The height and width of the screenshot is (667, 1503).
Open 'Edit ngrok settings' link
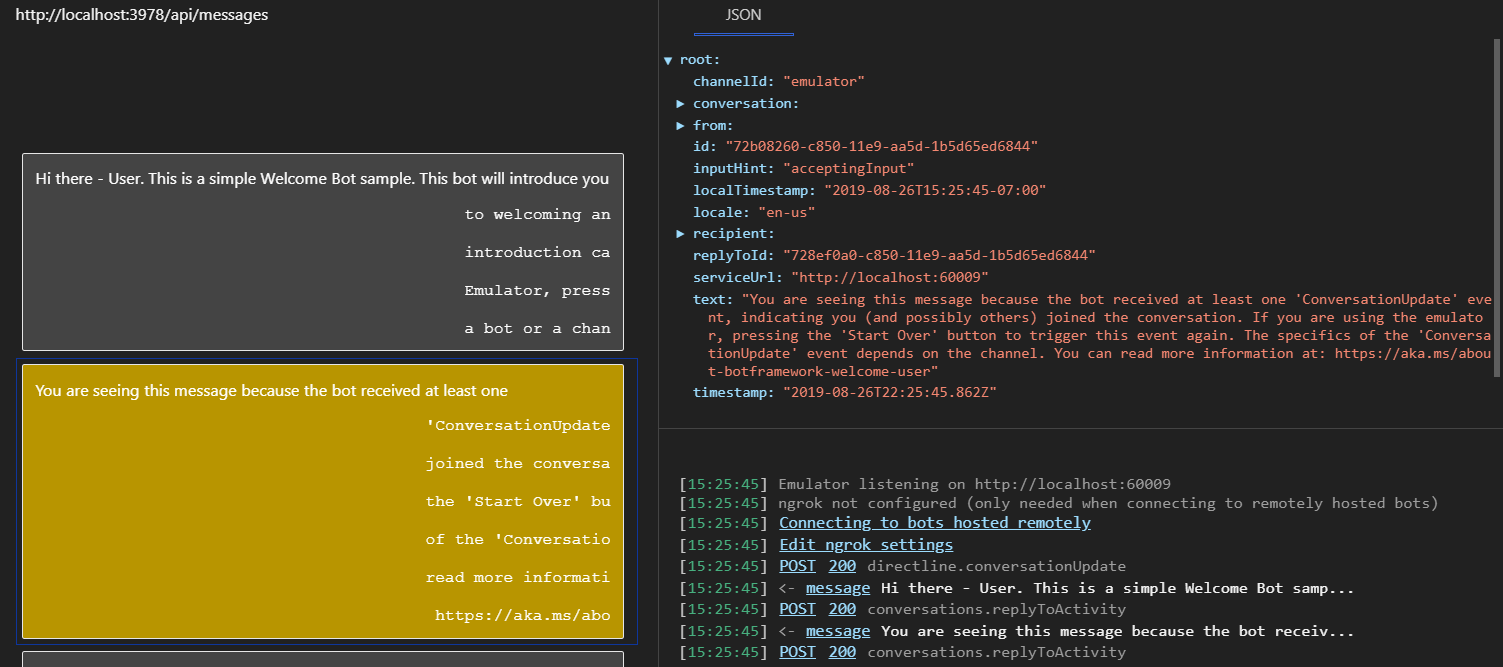[x=866, y=545]
